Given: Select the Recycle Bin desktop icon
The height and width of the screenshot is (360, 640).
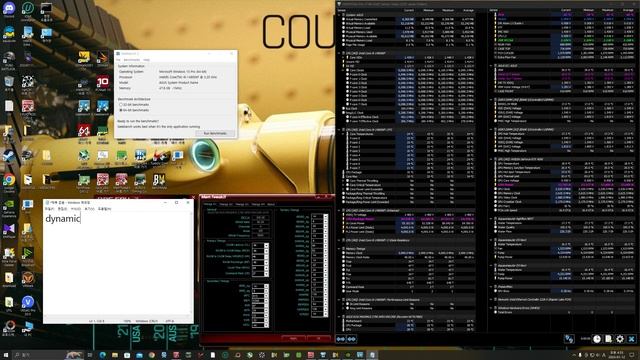Looking at the screenshot, I should coord(9,82).
